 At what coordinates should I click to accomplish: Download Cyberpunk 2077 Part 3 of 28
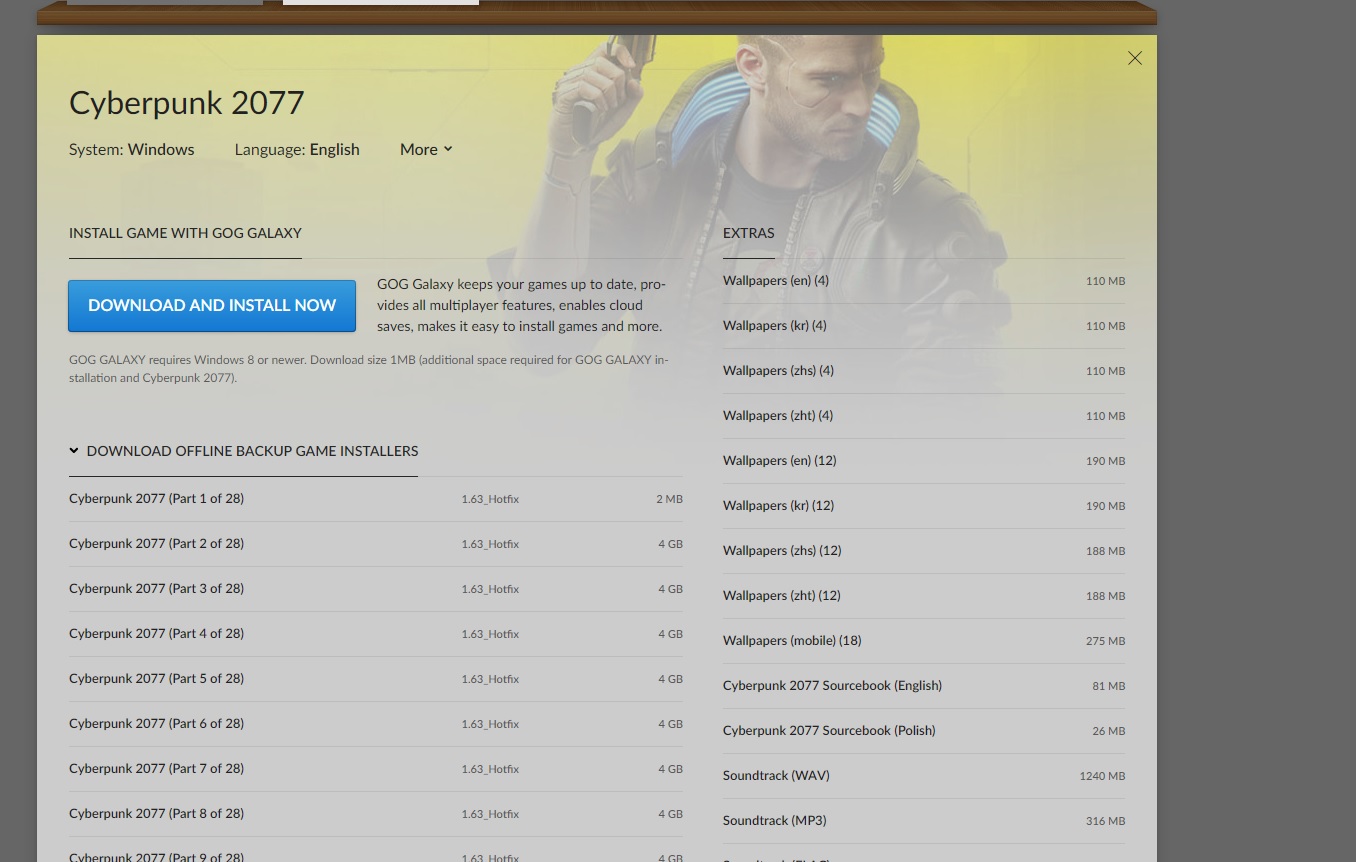376,589
